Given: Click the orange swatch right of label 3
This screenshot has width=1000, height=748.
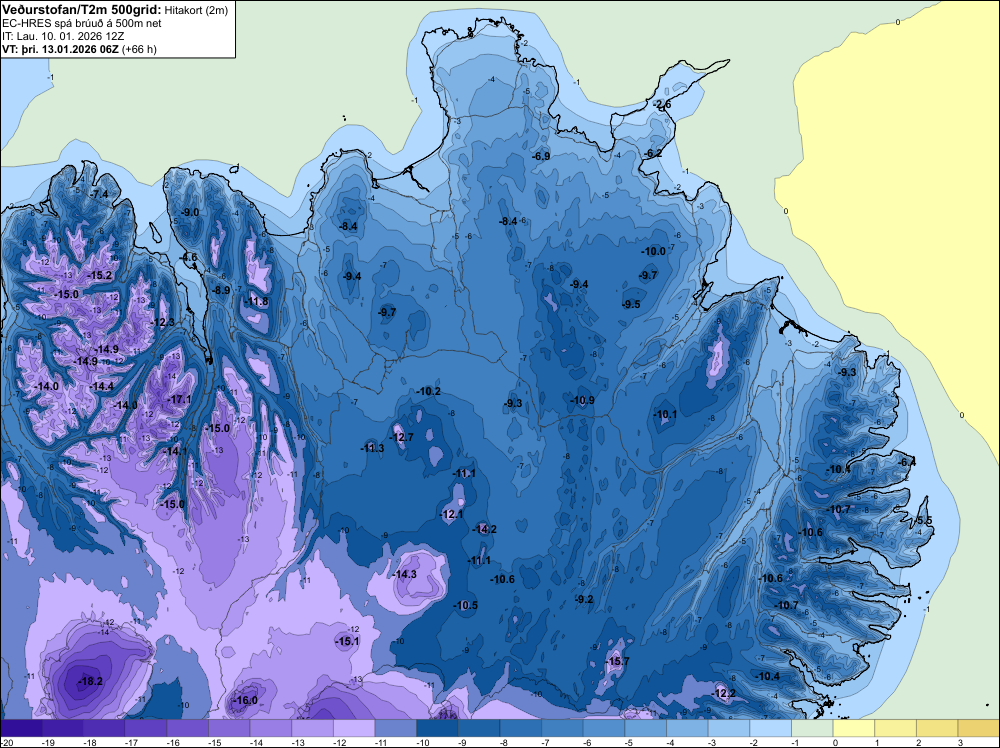Looking at the screenshot, I should [x=979, y=728].
